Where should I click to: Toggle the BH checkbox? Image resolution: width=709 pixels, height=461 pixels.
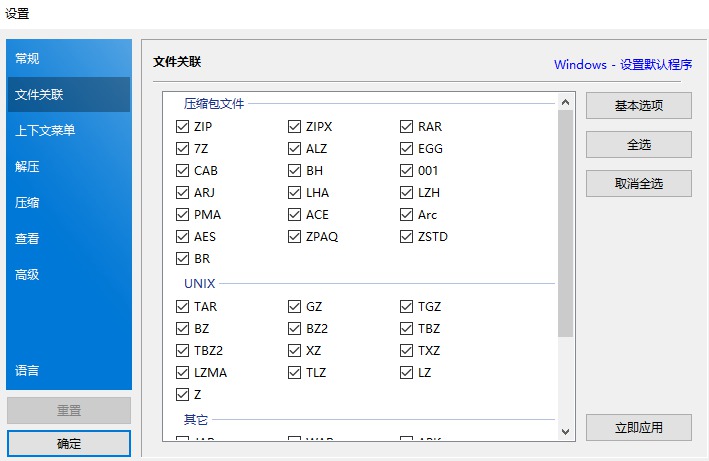pyautogui.click(x=294, y=171)
